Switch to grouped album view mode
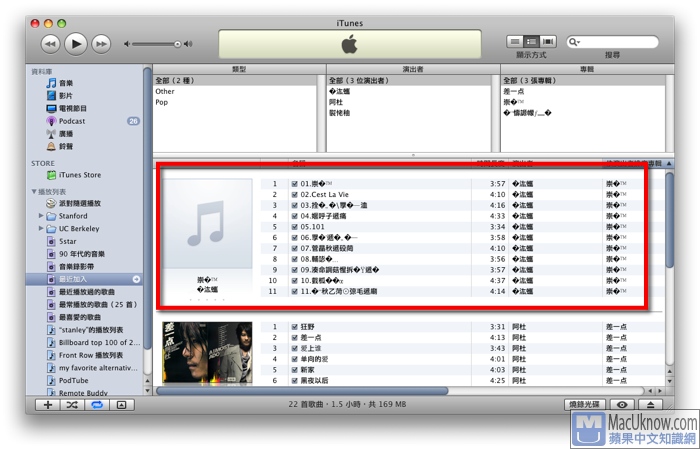The height and width of the screenshot is (449, 700). click(x=531, y=42)
